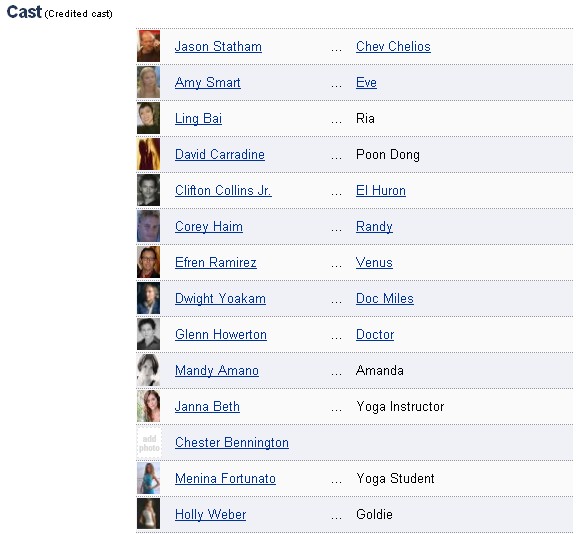Open the Menina Fortunato actor link
Image resolution: width=576 pixels, height=534 pixels.
coord(225,479)
